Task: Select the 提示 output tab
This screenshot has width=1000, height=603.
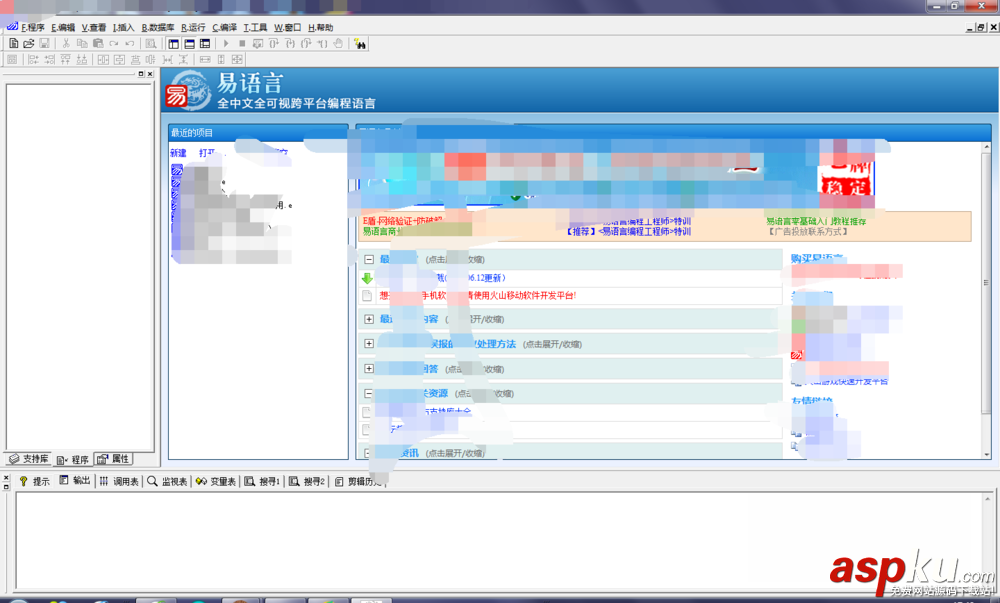Action: coord(34,481)
